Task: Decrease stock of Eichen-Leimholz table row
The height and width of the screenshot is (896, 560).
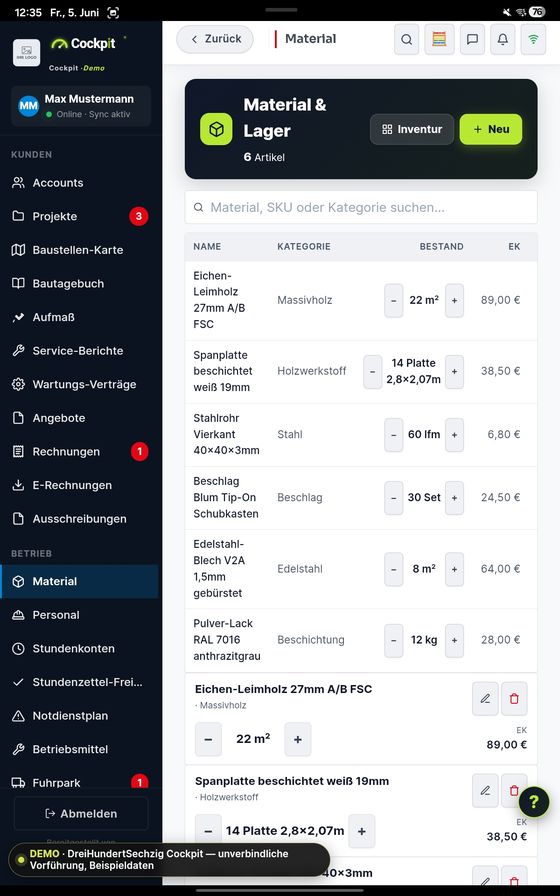Action: (394, 301)
